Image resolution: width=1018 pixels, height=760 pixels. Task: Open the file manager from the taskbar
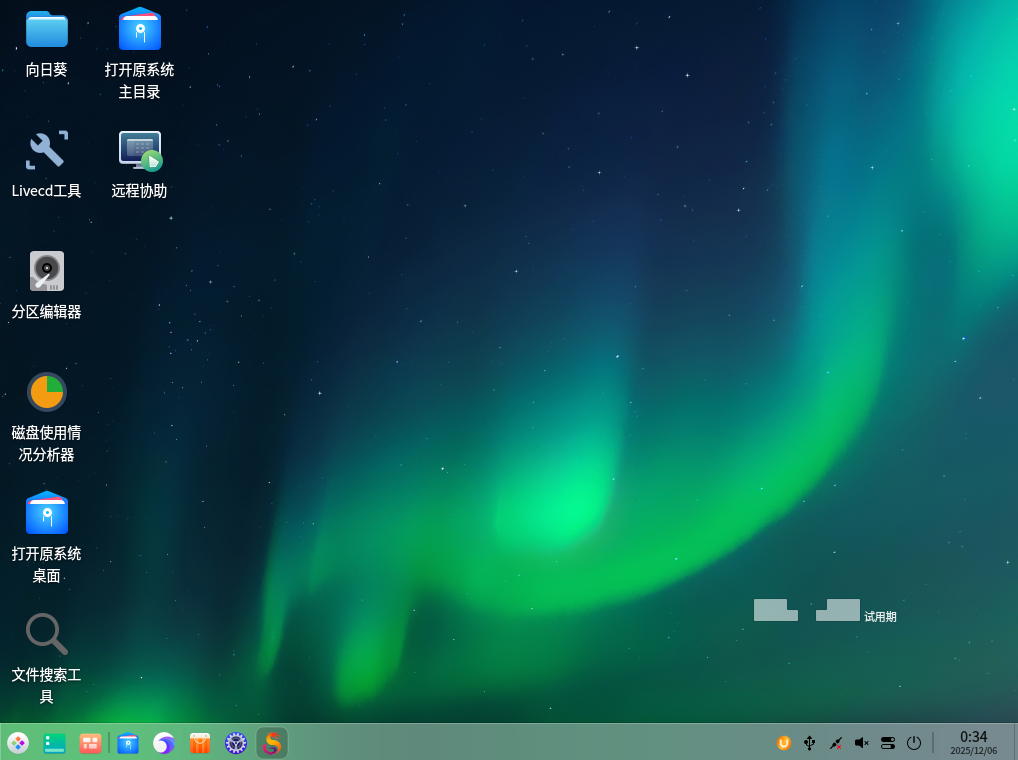point(127,743)
